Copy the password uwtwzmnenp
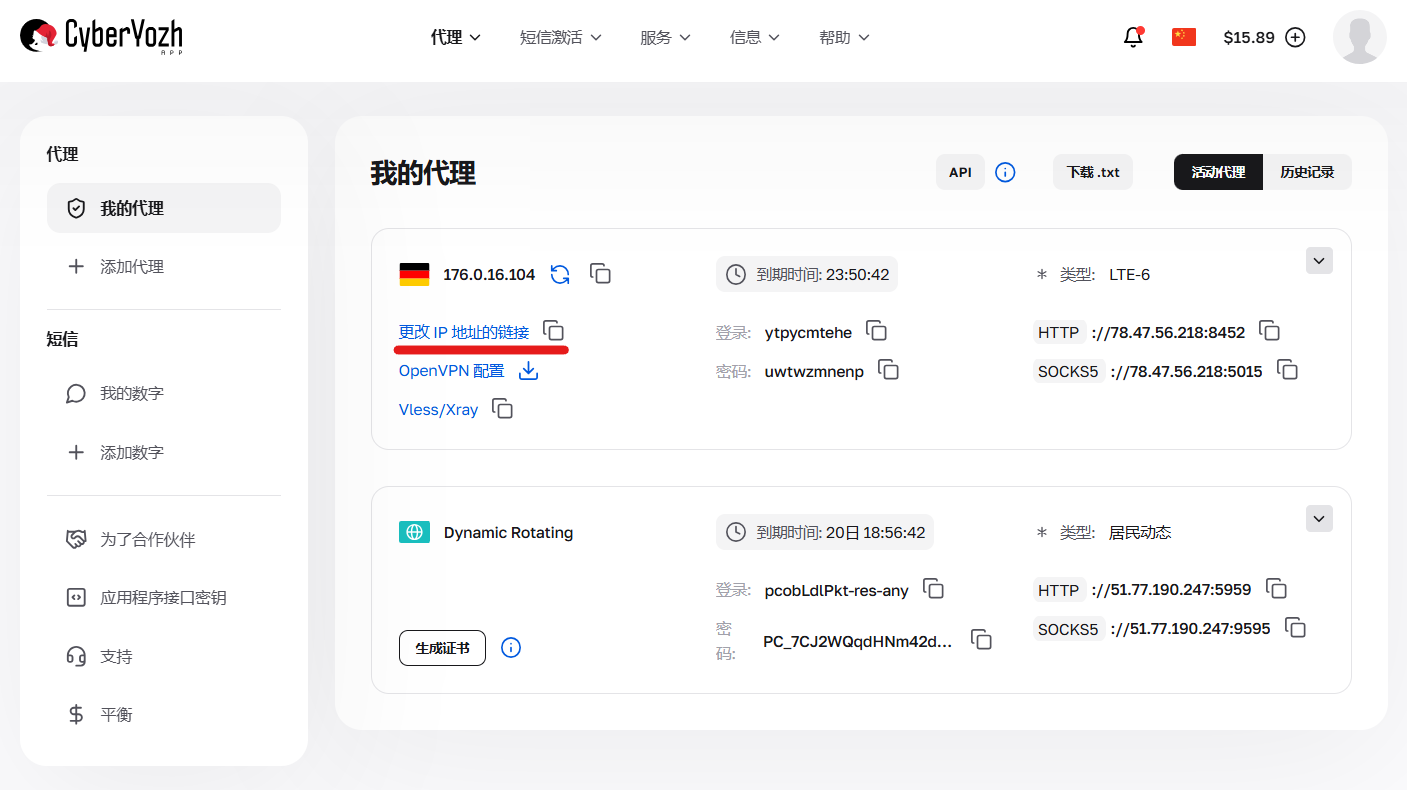The image size is (1407, 790). [x=889, y=370]
